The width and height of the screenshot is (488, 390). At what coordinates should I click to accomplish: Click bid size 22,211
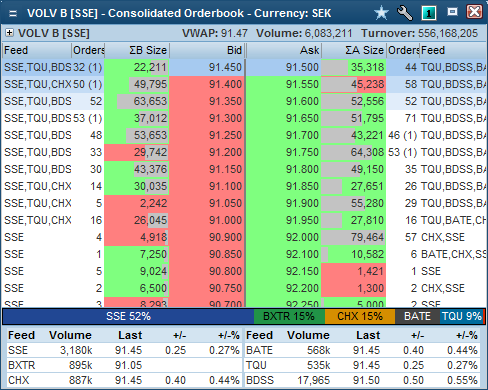pyautogui.click(x=137, y=67)
